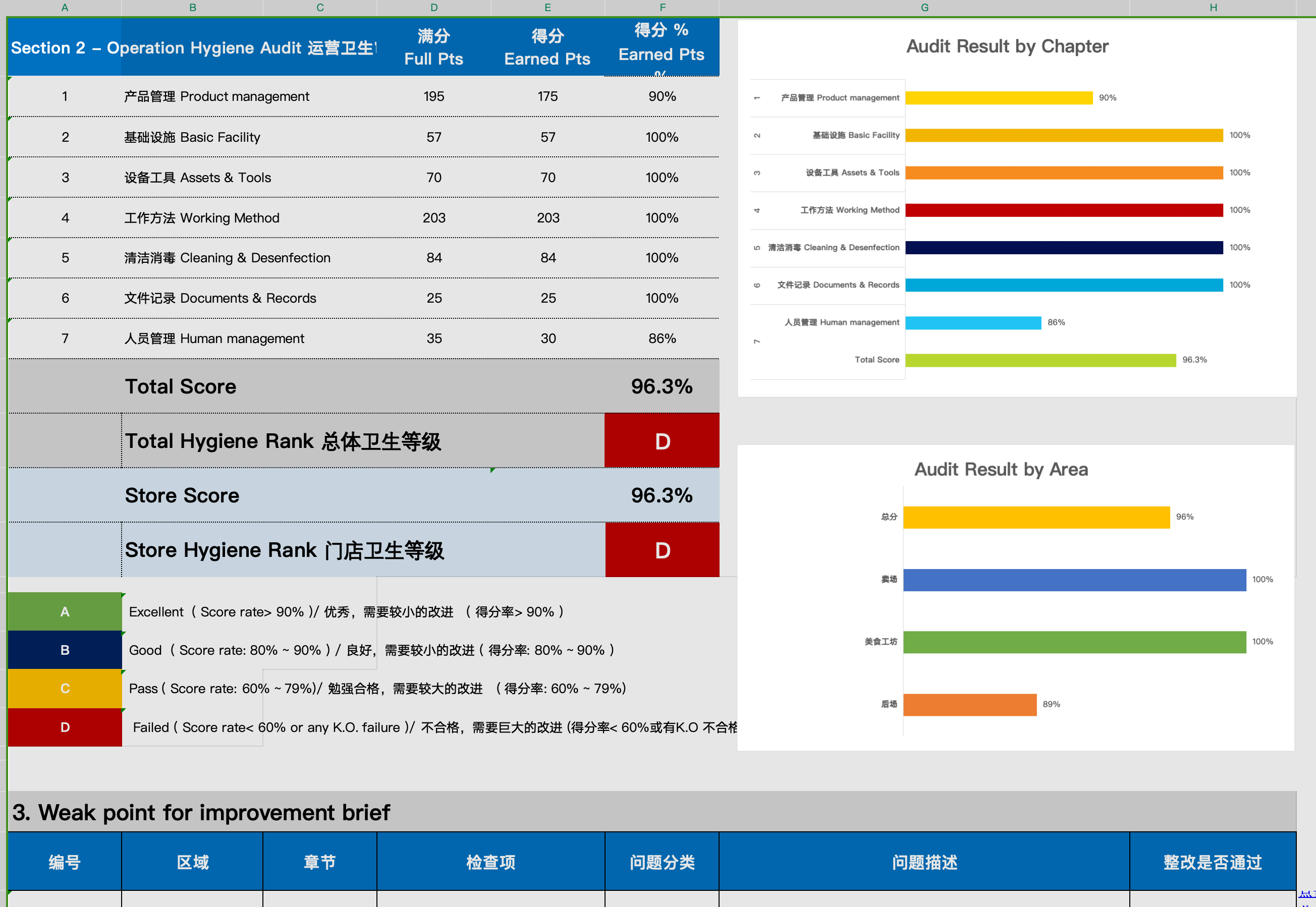Select column header H
This screenshot has height=907, width=1316.
click(x=1213, y=8)
